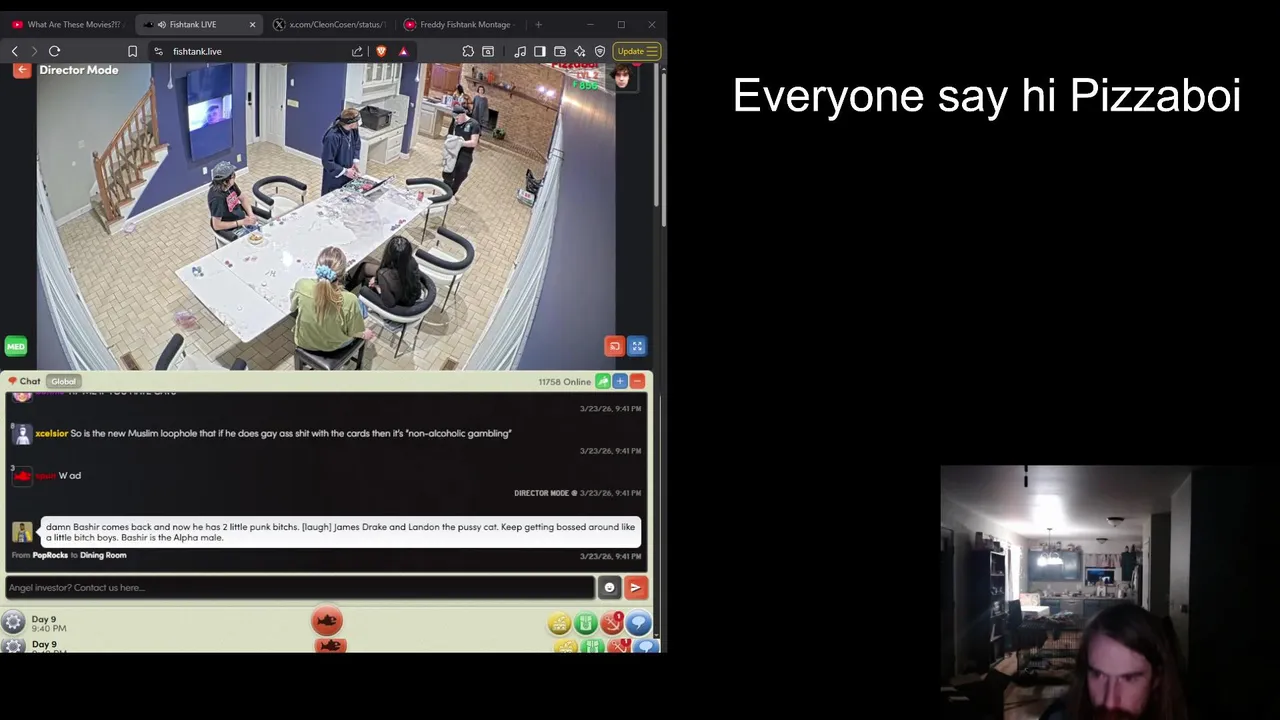Open Leo AI sparkle icon

click(580, 51)
